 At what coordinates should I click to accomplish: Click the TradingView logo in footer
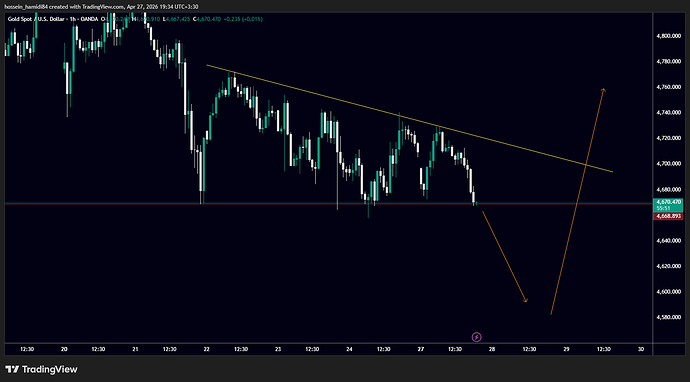coord(41,369)
